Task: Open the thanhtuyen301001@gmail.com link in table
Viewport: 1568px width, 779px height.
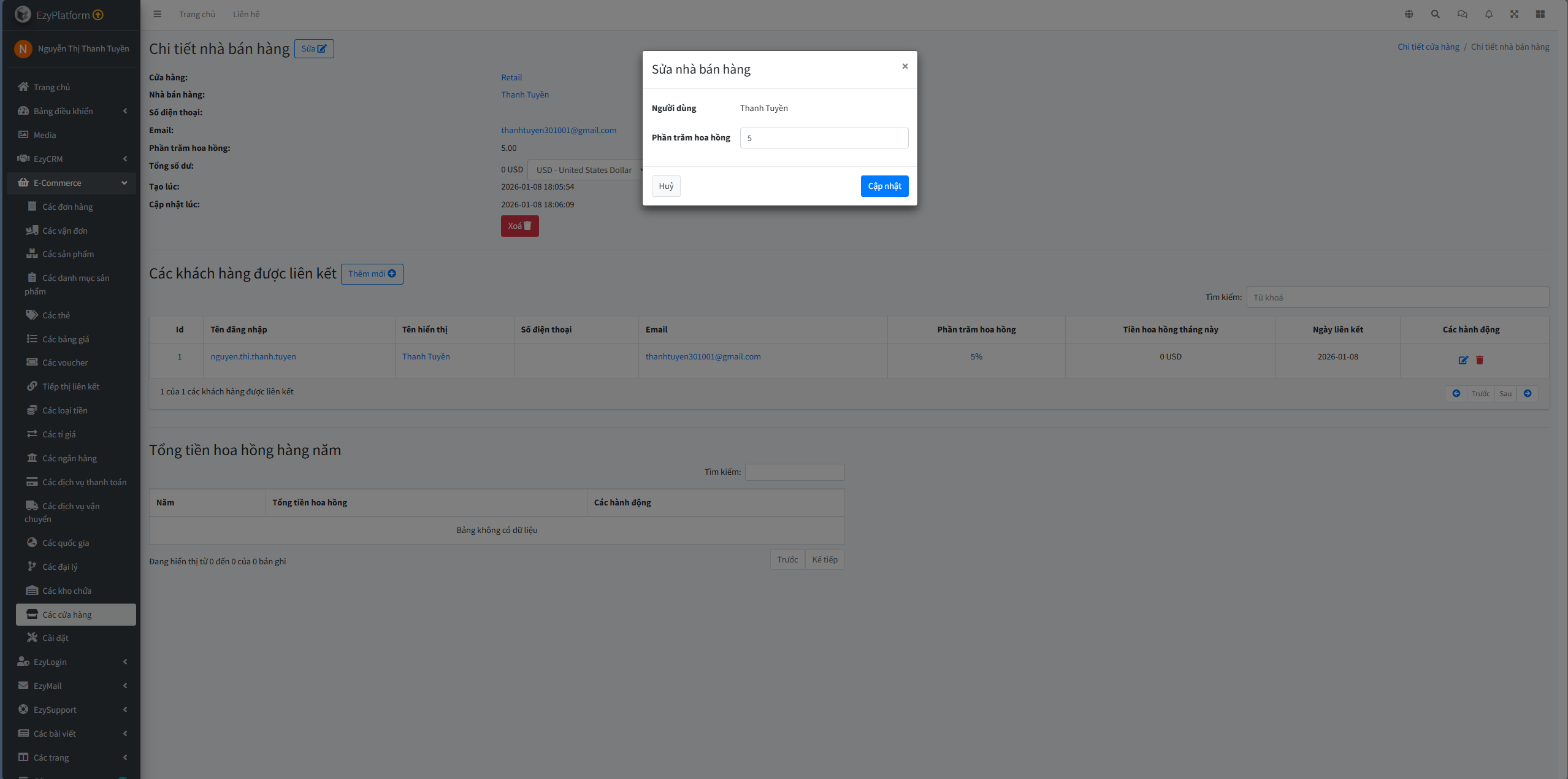Action: coord(703,356)
